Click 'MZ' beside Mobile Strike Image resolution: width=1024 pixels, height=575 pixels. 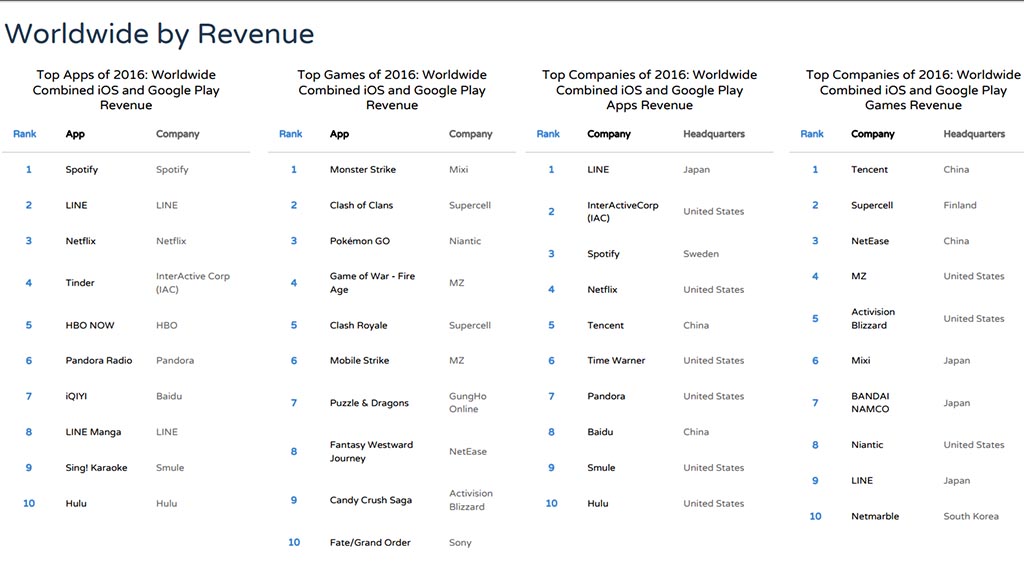tap(456, 361)
